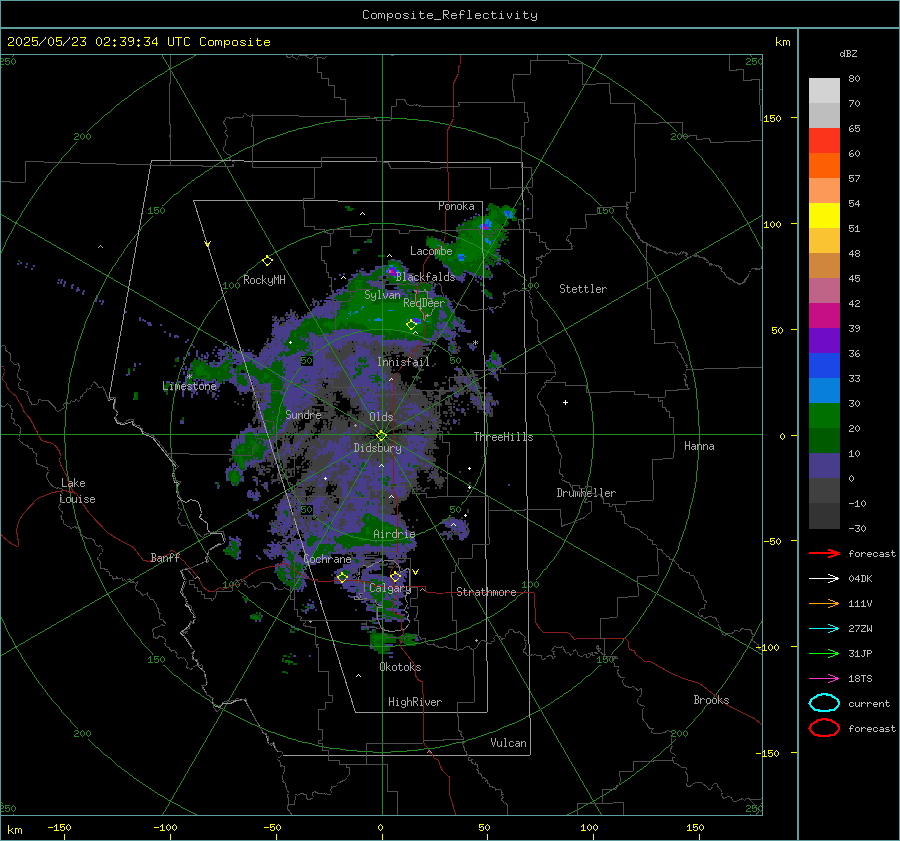Click the Olds city label

pos(381,417)
